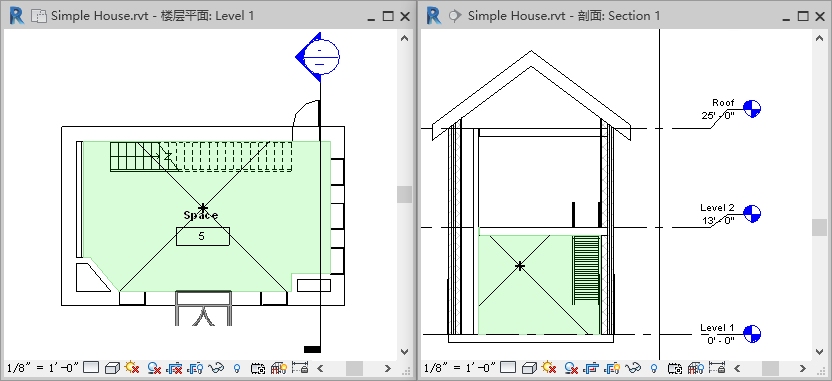Screen dimensions: 832x381
Task: Click up scroll arrow in Section 1 view
Action: coord(820,38)
